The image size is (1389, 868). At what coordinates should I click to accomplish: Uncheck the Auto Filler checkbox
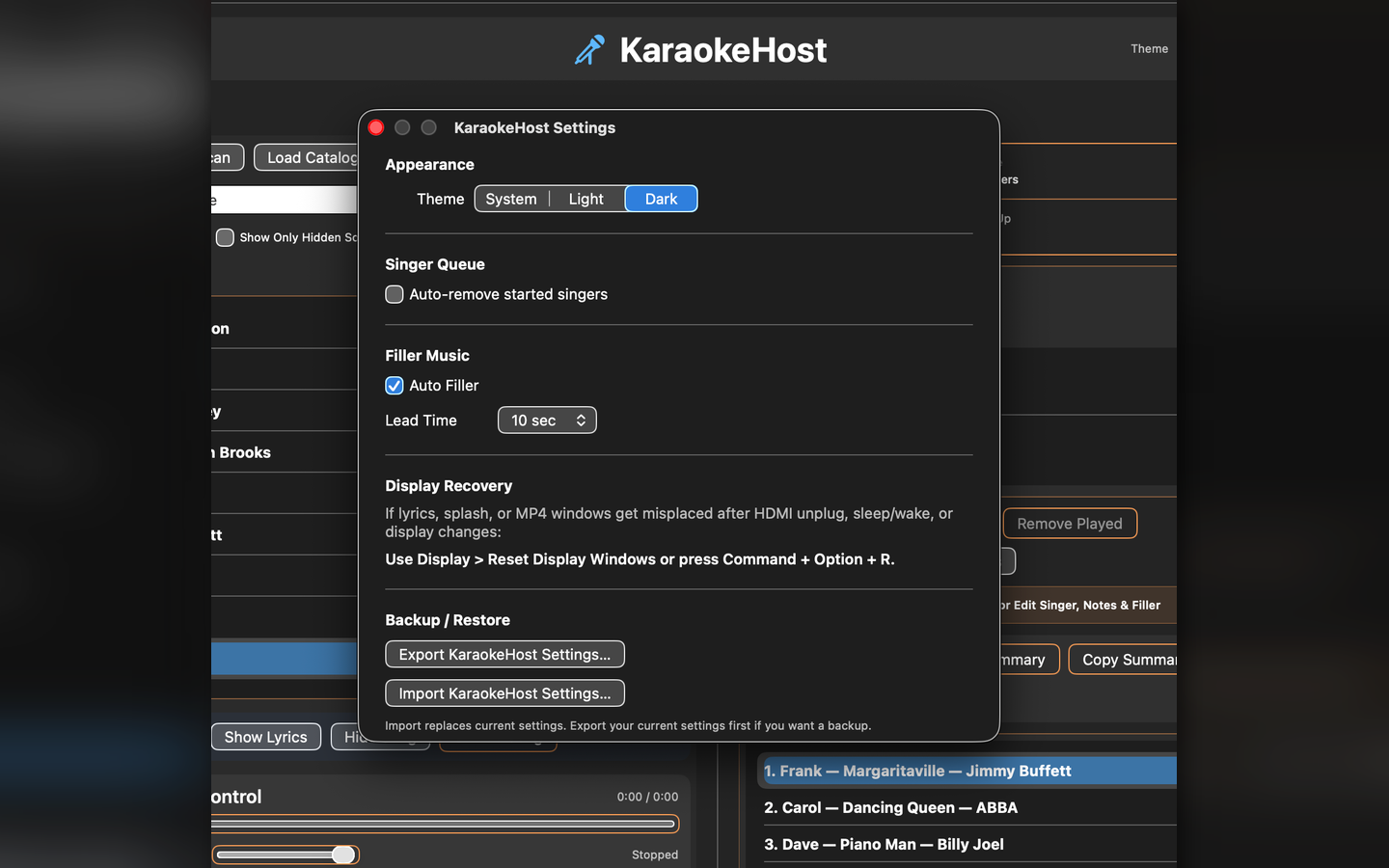395,386
